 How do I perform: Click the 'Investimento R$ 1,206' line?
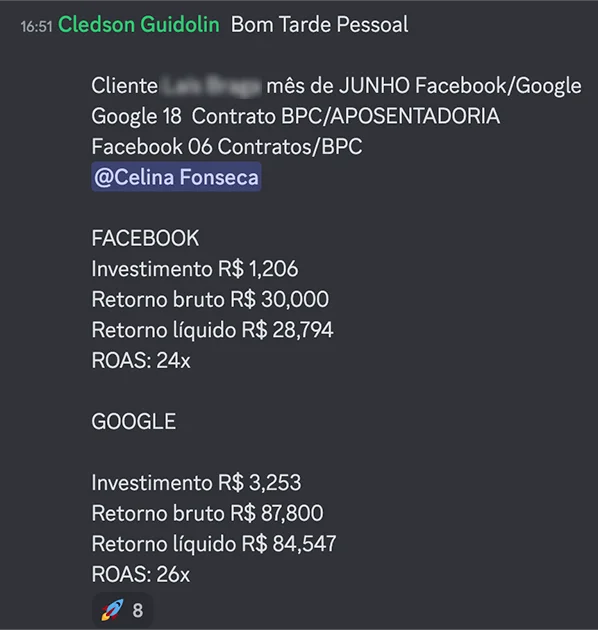pyautogui.click(x=195, y=268)
